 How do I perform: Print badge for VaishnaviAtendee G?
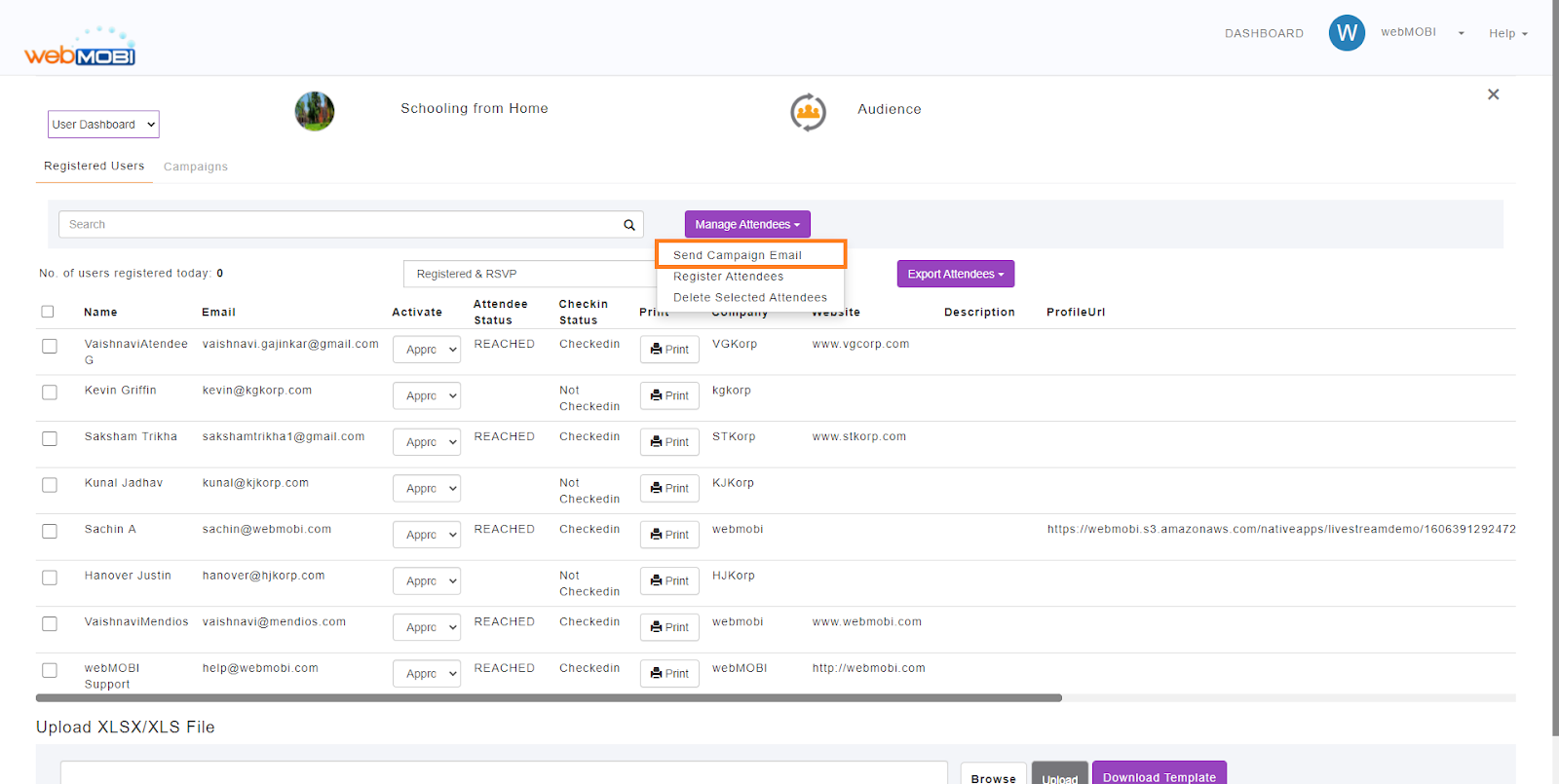(669, 350)
